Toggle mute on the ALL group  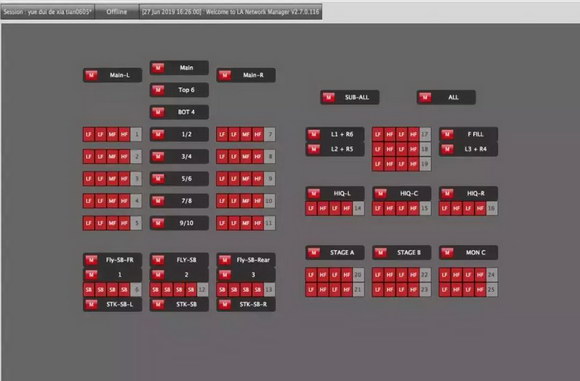425,97
